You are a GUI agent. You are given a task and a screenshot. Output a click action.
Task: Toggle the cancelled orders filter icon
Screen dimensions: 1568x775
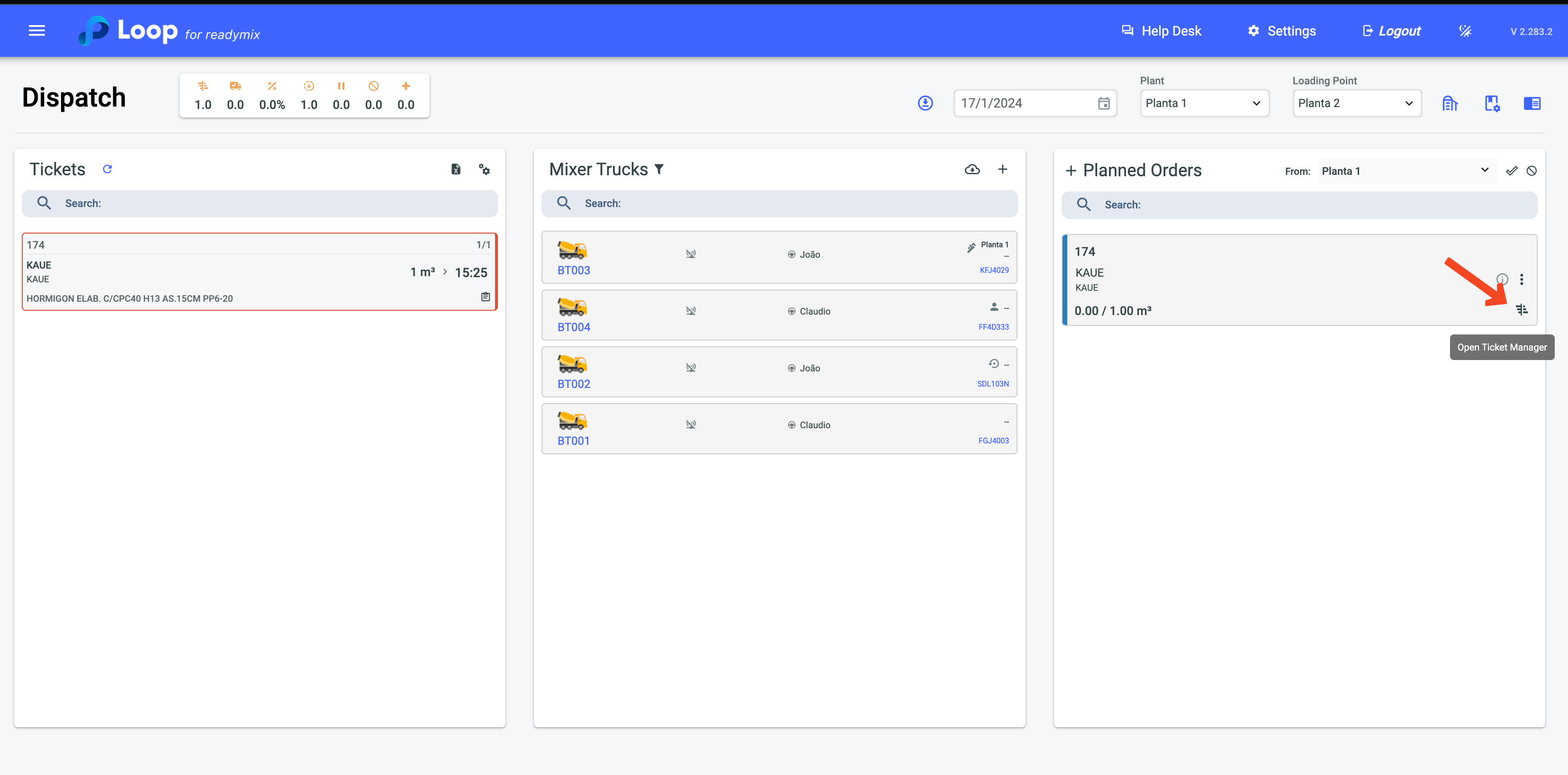click(x=1532, y=171)
